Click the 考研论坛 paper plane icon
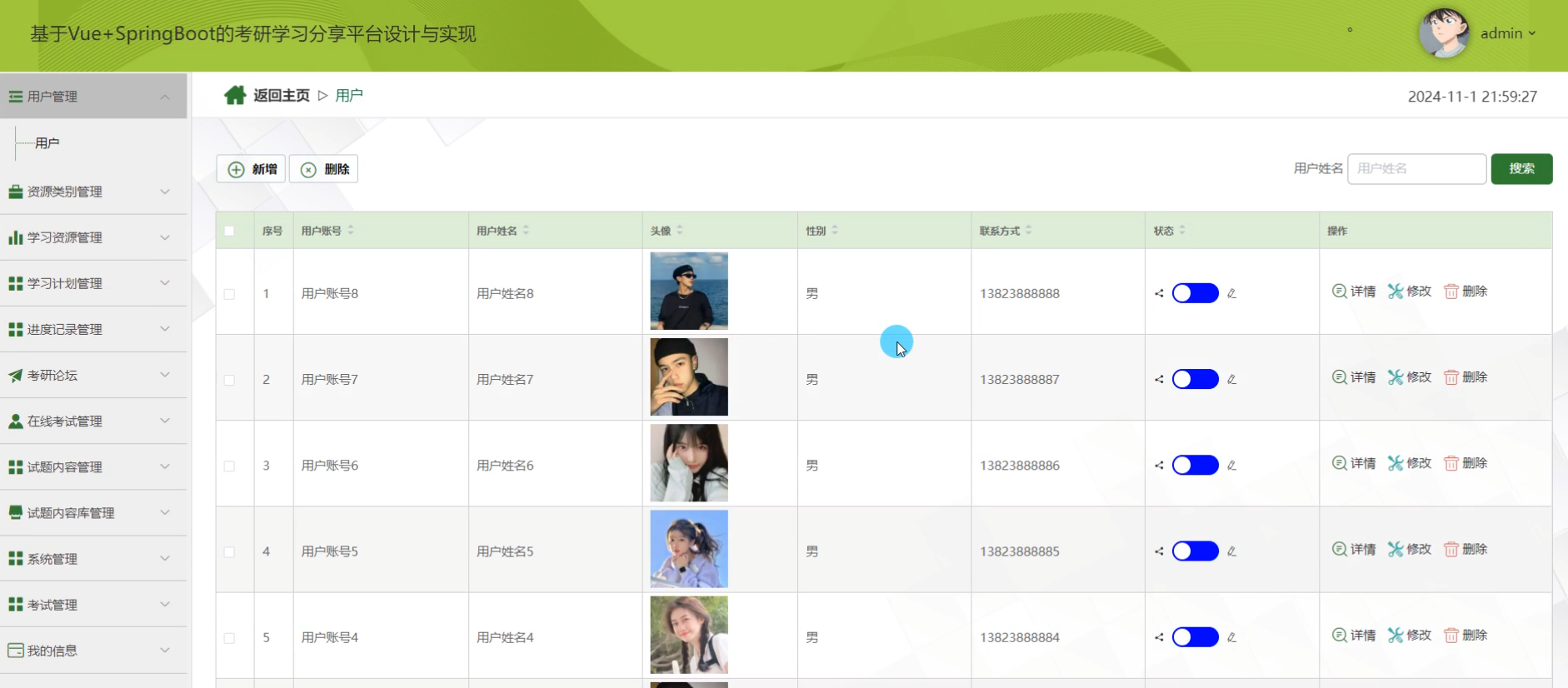Screen dimensions: 1568x688 click(x=16, y=375)
